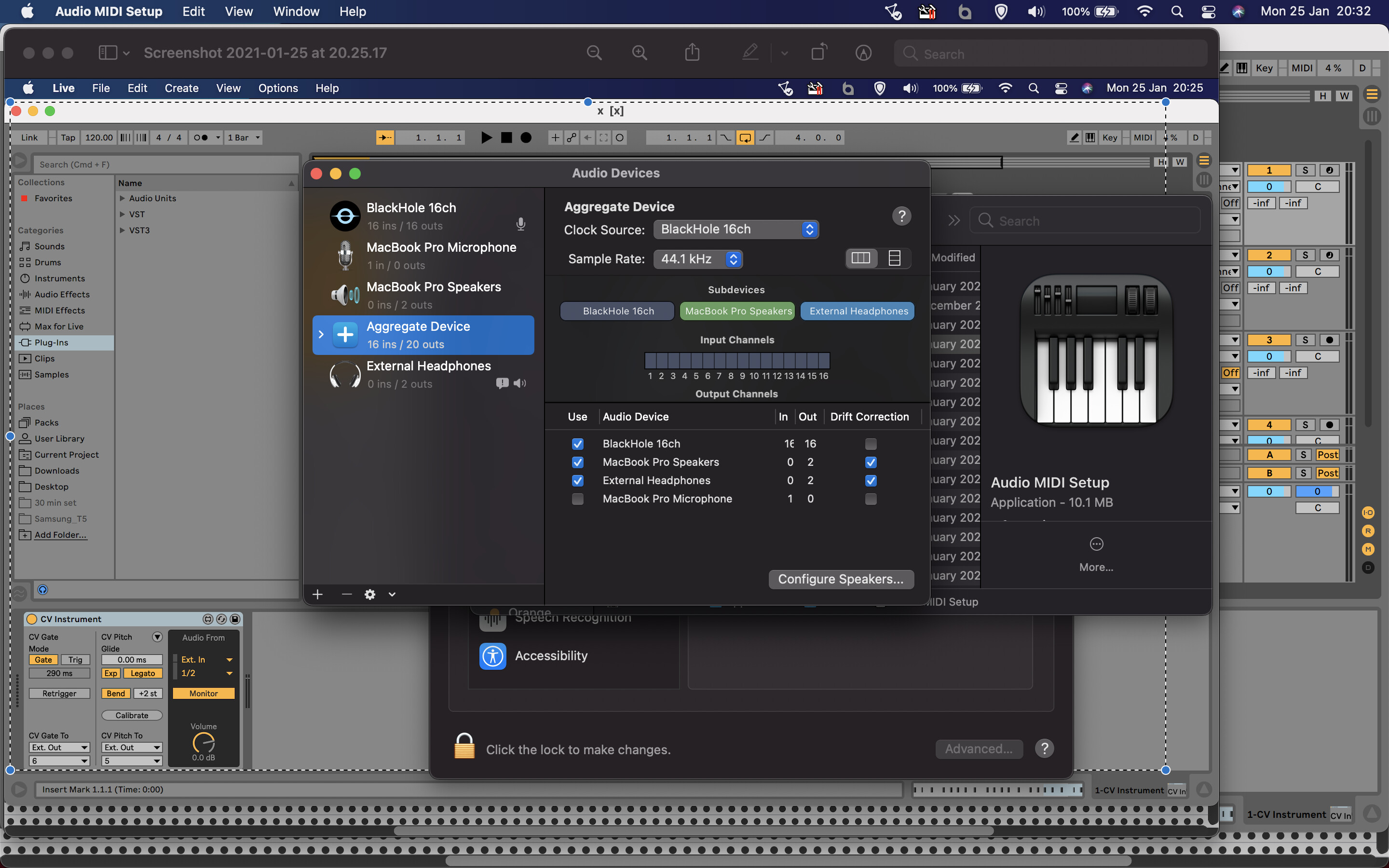Expand the VST3 folder in Live browser
This screenshot has height=868, width=1389.
coord(122,230)
